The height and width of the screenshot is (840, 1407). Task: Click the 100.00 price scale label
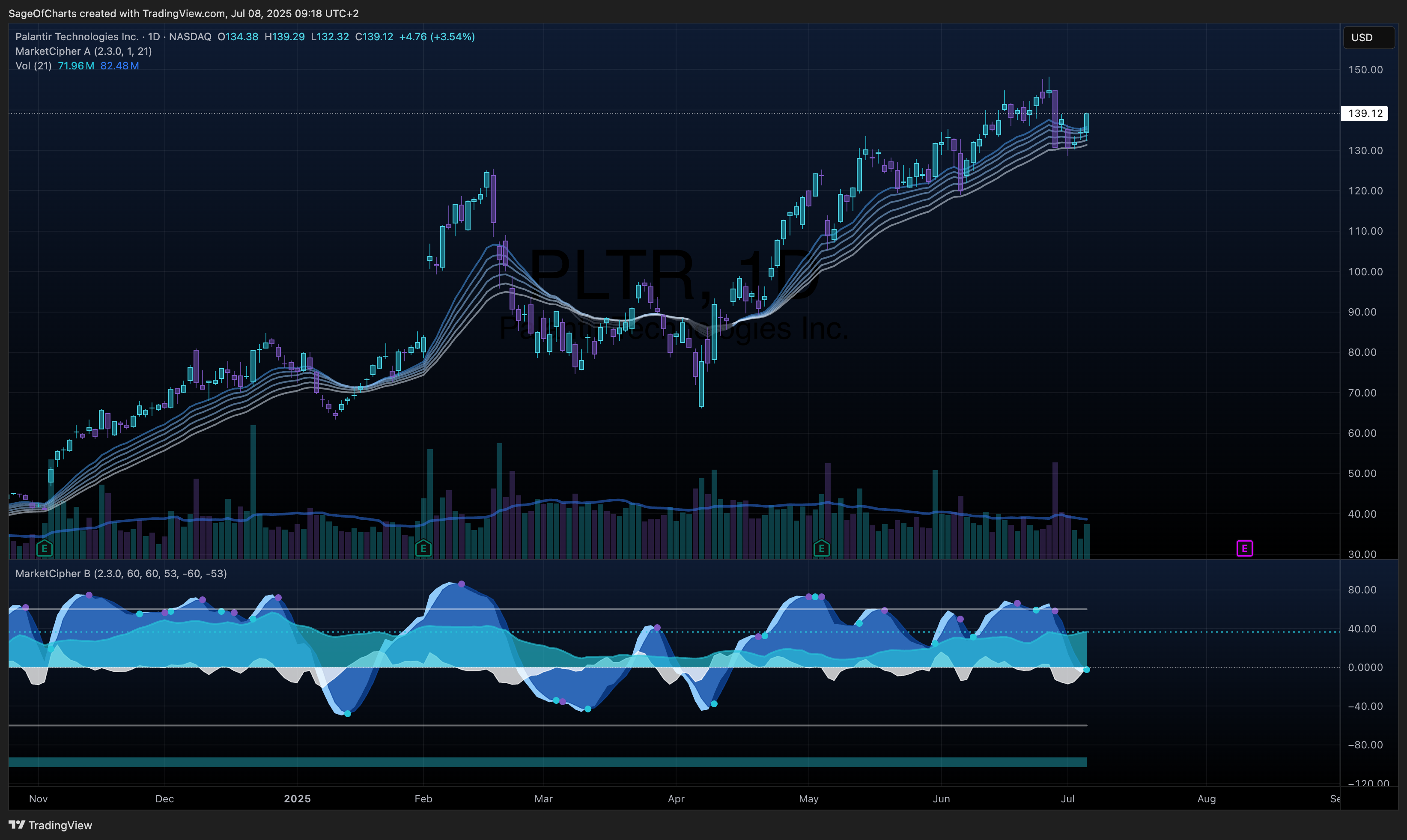1365,272
